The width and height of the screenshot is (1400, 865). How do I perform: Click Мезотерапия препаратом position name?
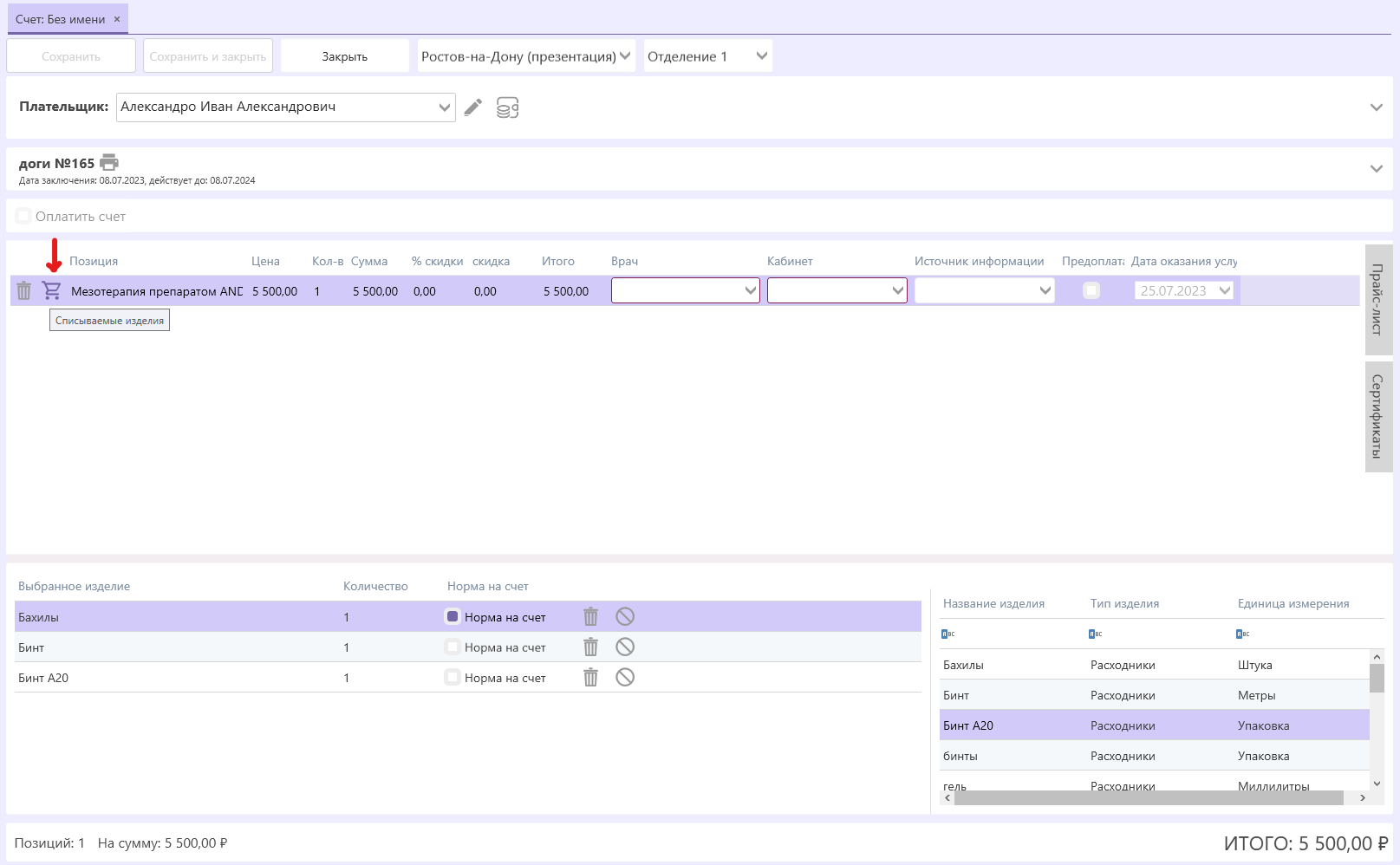tap(157, 291)
